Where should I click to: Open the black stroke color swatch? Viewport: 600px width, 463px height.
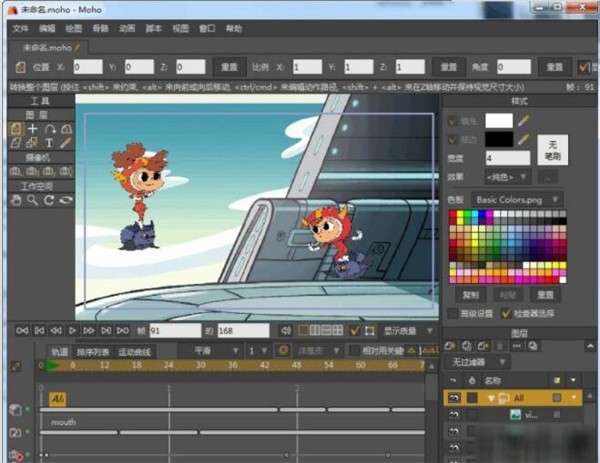point(499,139)
